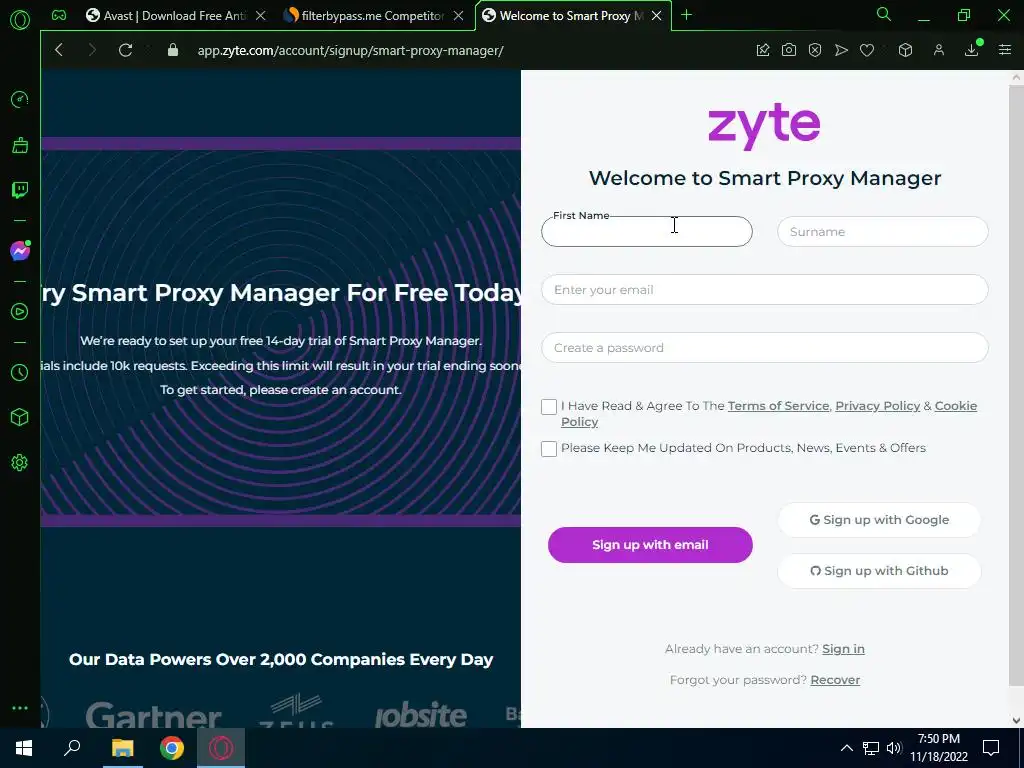Tick the Keep Me Updated checkbox

point(549,449)
